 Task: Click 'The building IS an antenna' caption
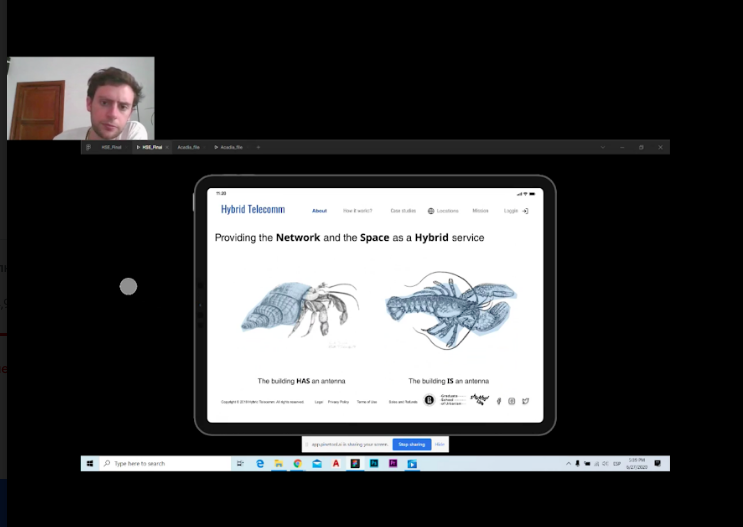point(449,381)
